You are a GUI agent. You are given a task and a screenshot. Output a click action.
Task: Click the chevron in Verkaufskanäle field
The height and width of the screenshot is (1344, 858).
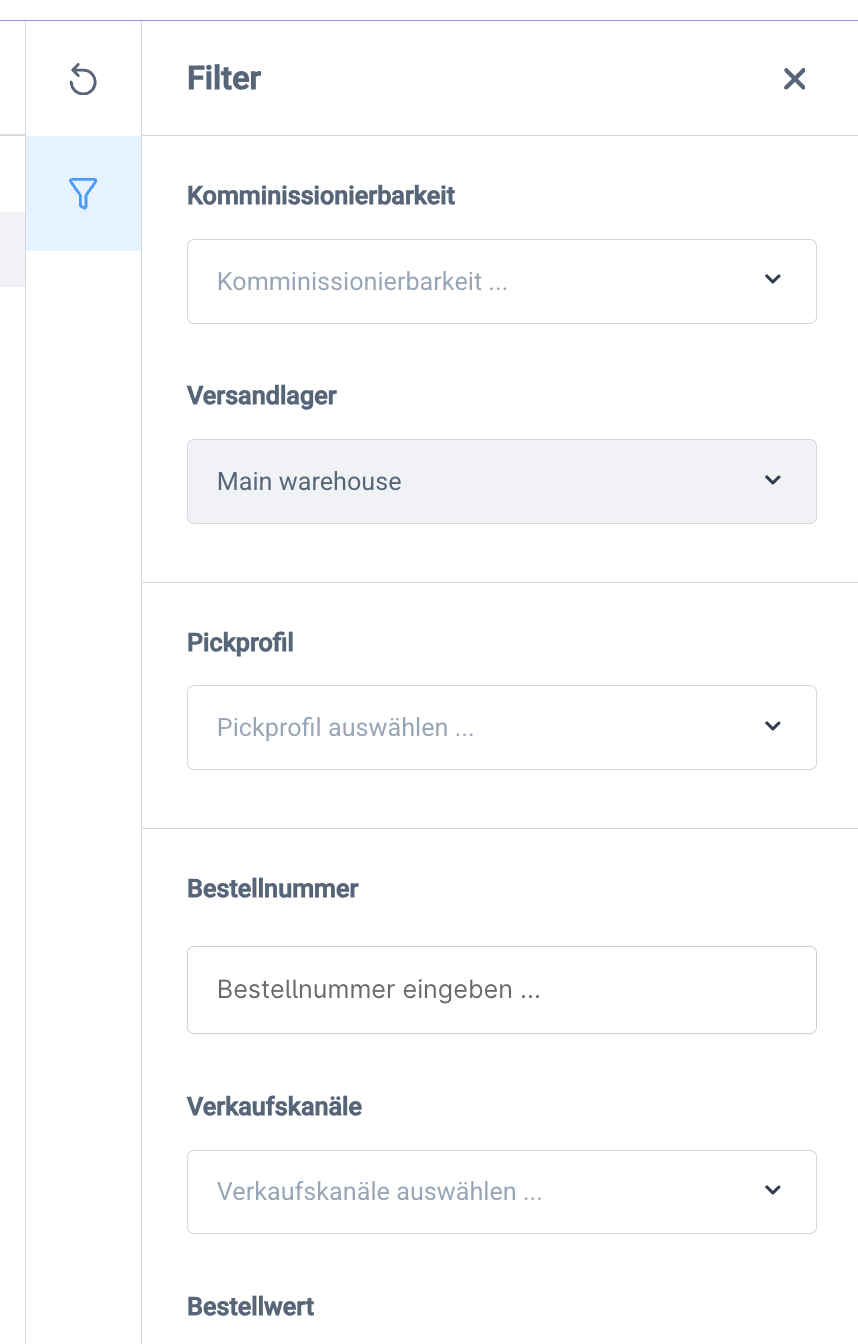coord(772,1191)
